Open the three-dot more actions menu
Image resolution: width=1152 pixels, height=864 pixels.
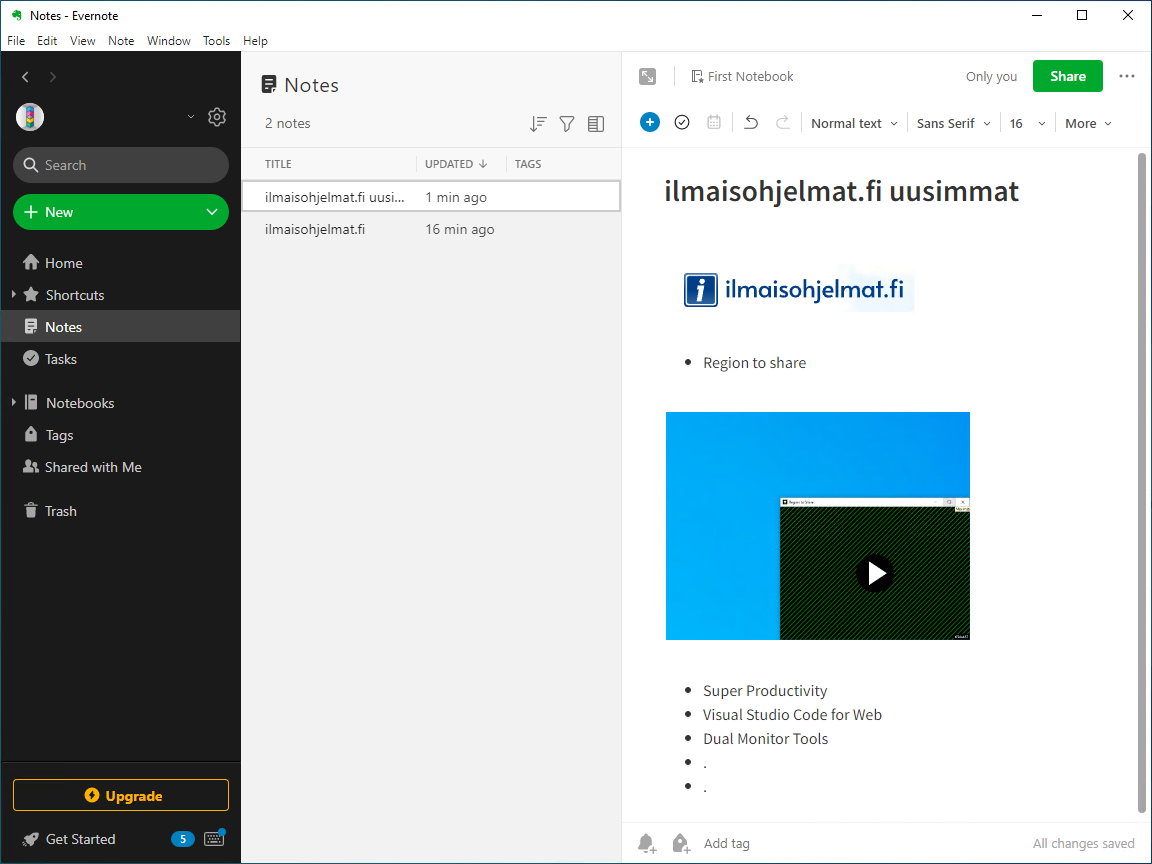click(1127, 76)
